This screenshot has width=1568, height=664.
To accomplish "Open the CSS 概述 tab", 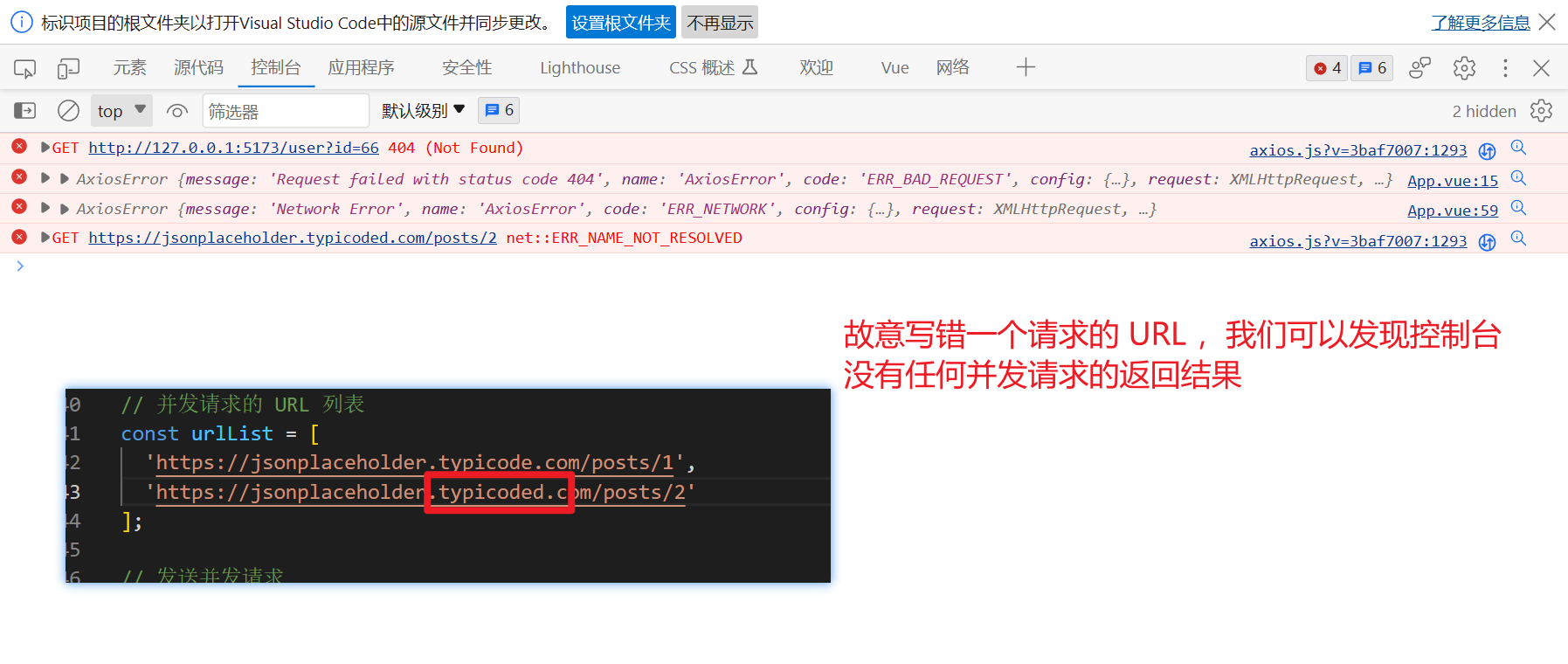I will click(714, 68).
